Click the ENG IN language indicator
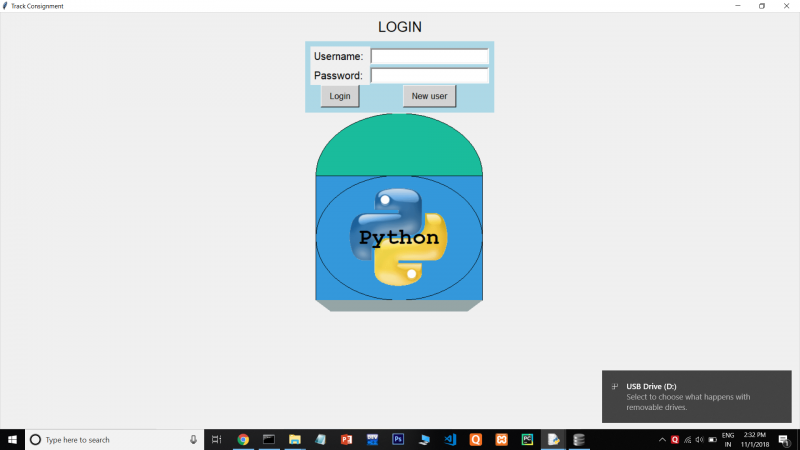This screenshot has height=450, width=800. 728,439
